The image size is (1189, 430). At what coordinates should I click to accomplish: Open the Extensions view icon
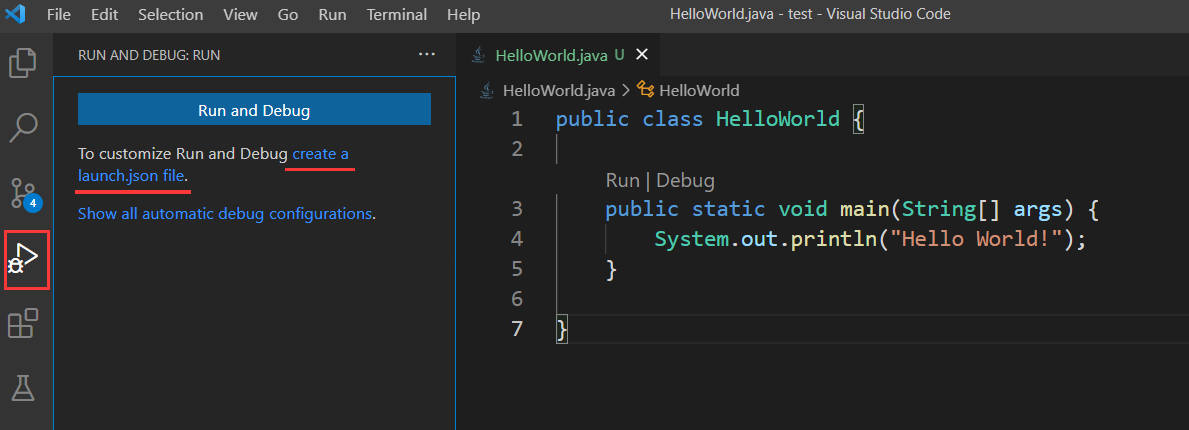tap(23, 323)
